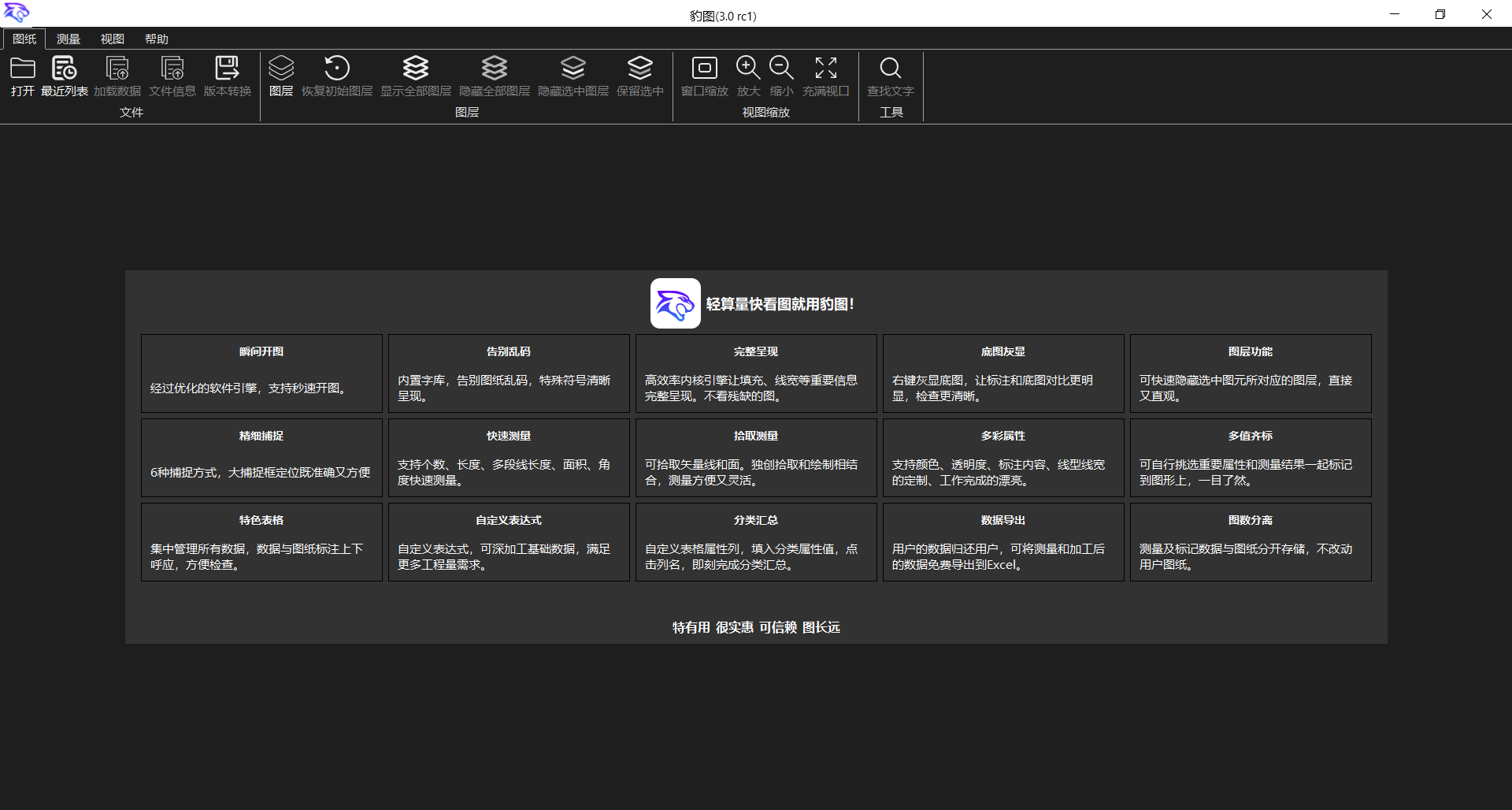
Task: Click the 快速测量 feature card
Action: coord(509,458)
